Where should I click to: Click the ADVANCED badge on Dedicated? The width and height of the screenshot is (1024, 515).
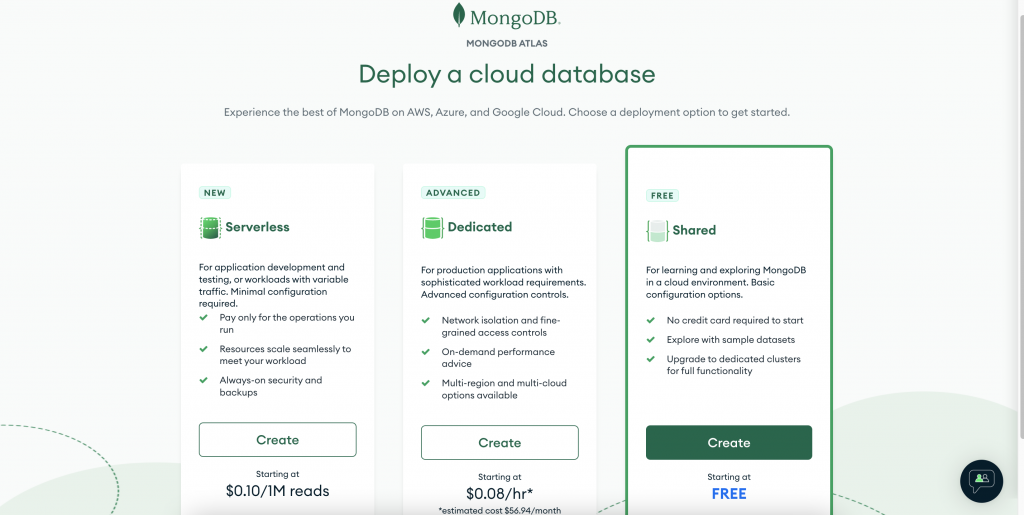pos(453,193)
